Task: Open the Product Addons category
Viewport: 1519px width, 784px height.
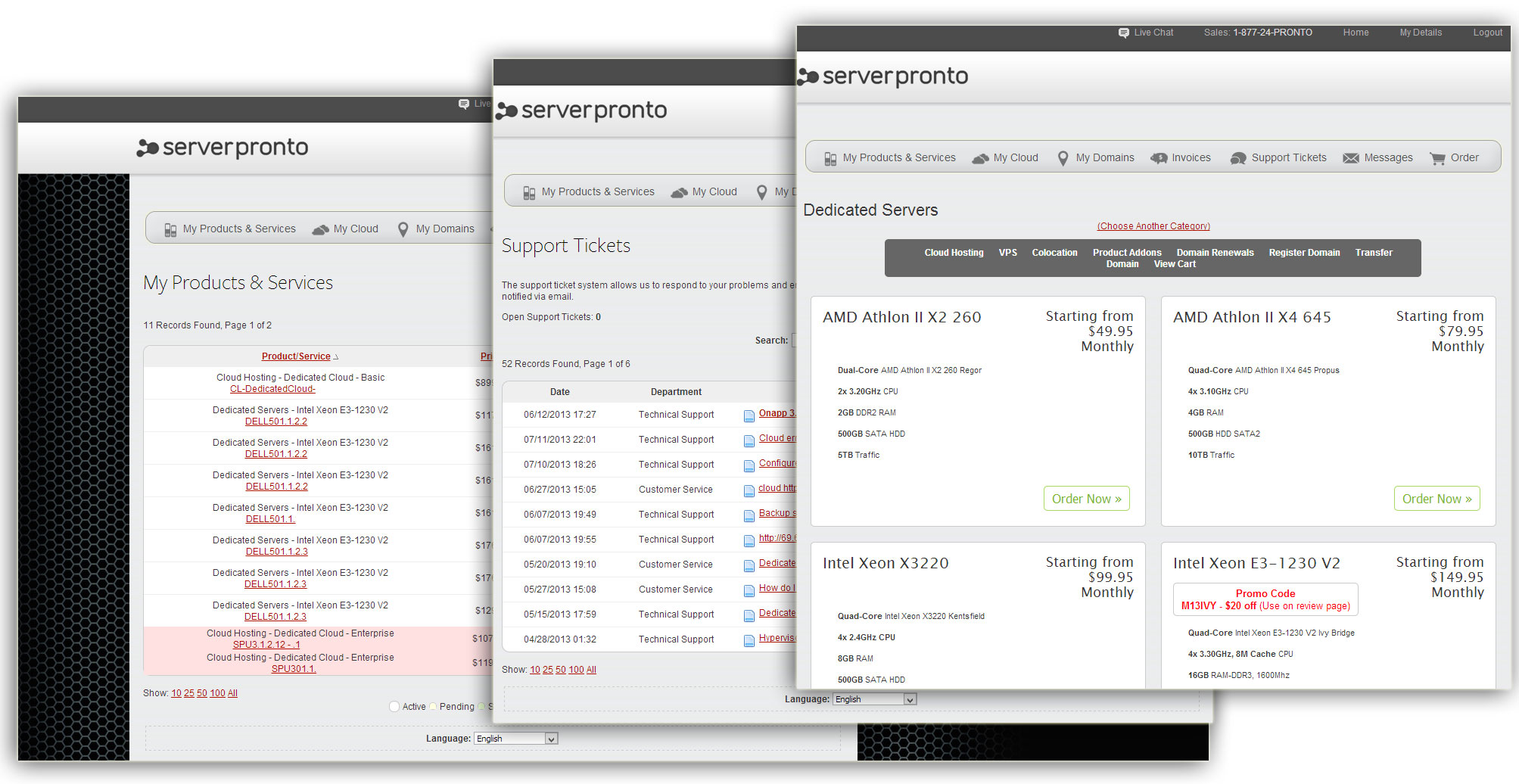Action: click(x=1126, y=253)
